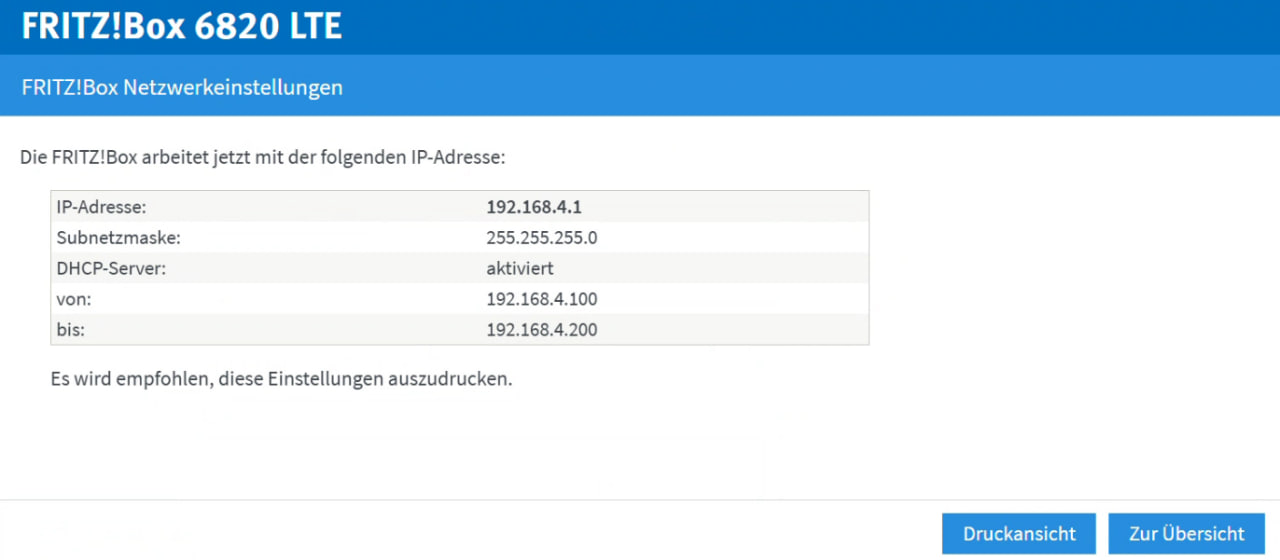Image resolution: width=1280 pixels, height=560 pixels.
Task: Click 'Die FRITZ!Box arbeitet jetzt' at sentence start
Action: (130, 158)
